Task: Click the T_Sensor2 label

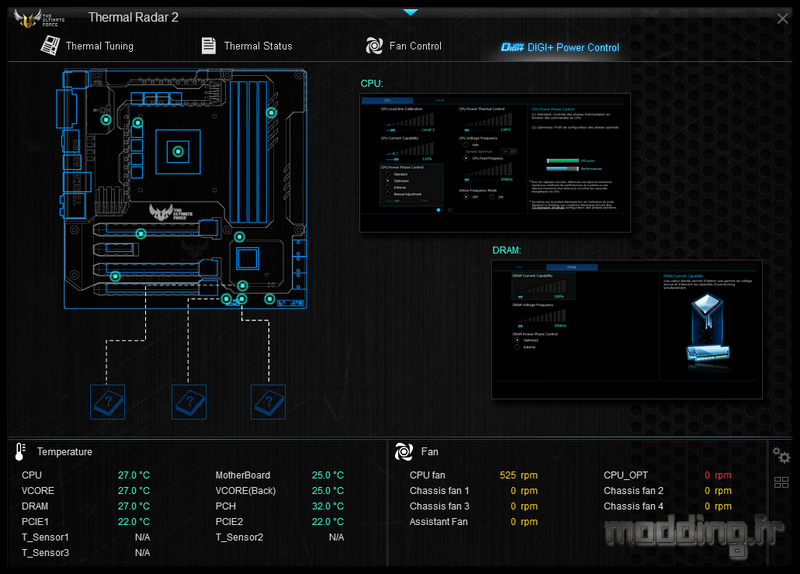Action: (x=239, y=537)
